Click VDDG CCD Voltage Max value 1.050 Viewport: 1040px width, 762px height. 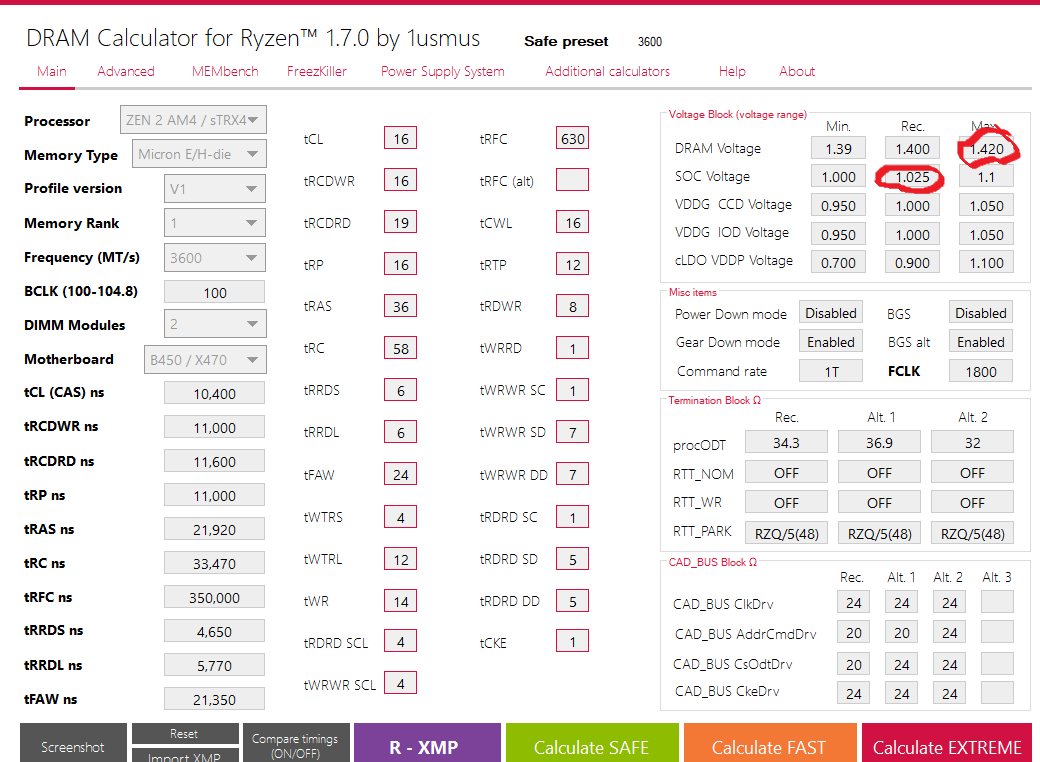click(x=986, y=206)
